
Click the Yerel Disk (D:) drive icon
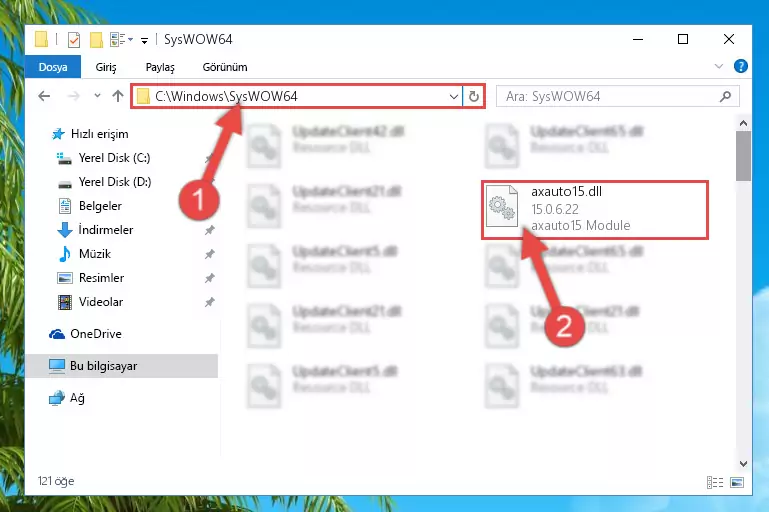pos(65,184)
